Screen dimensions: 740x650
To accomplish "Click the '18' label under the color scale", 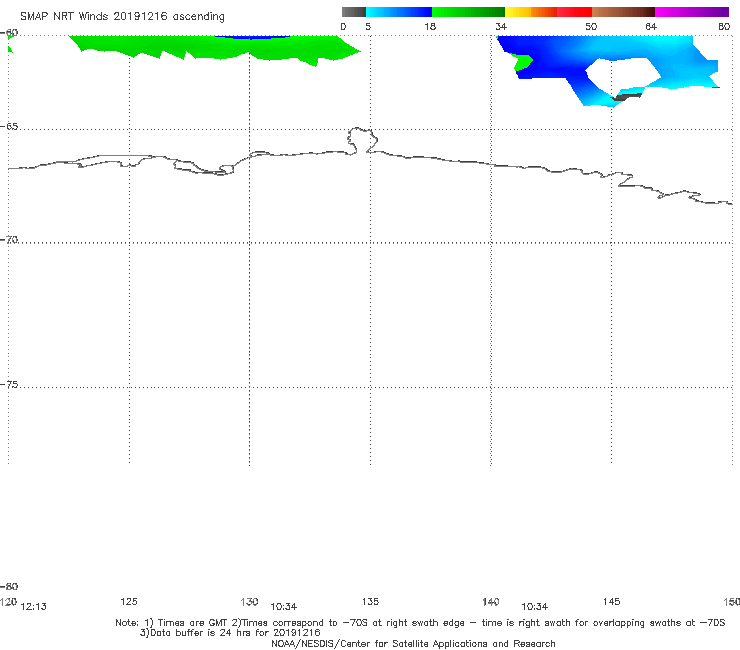I will 430,26.
